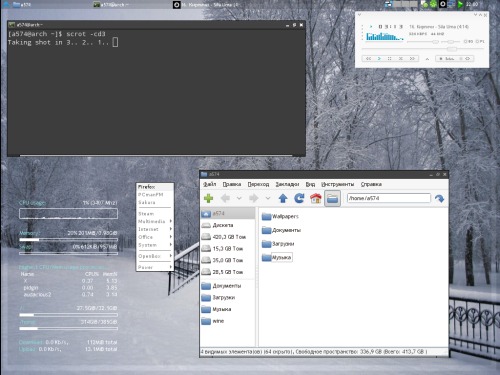The image size is (500, 375).
Task: Select the Wallpapers folder in the file list
Action: point(280,216)
